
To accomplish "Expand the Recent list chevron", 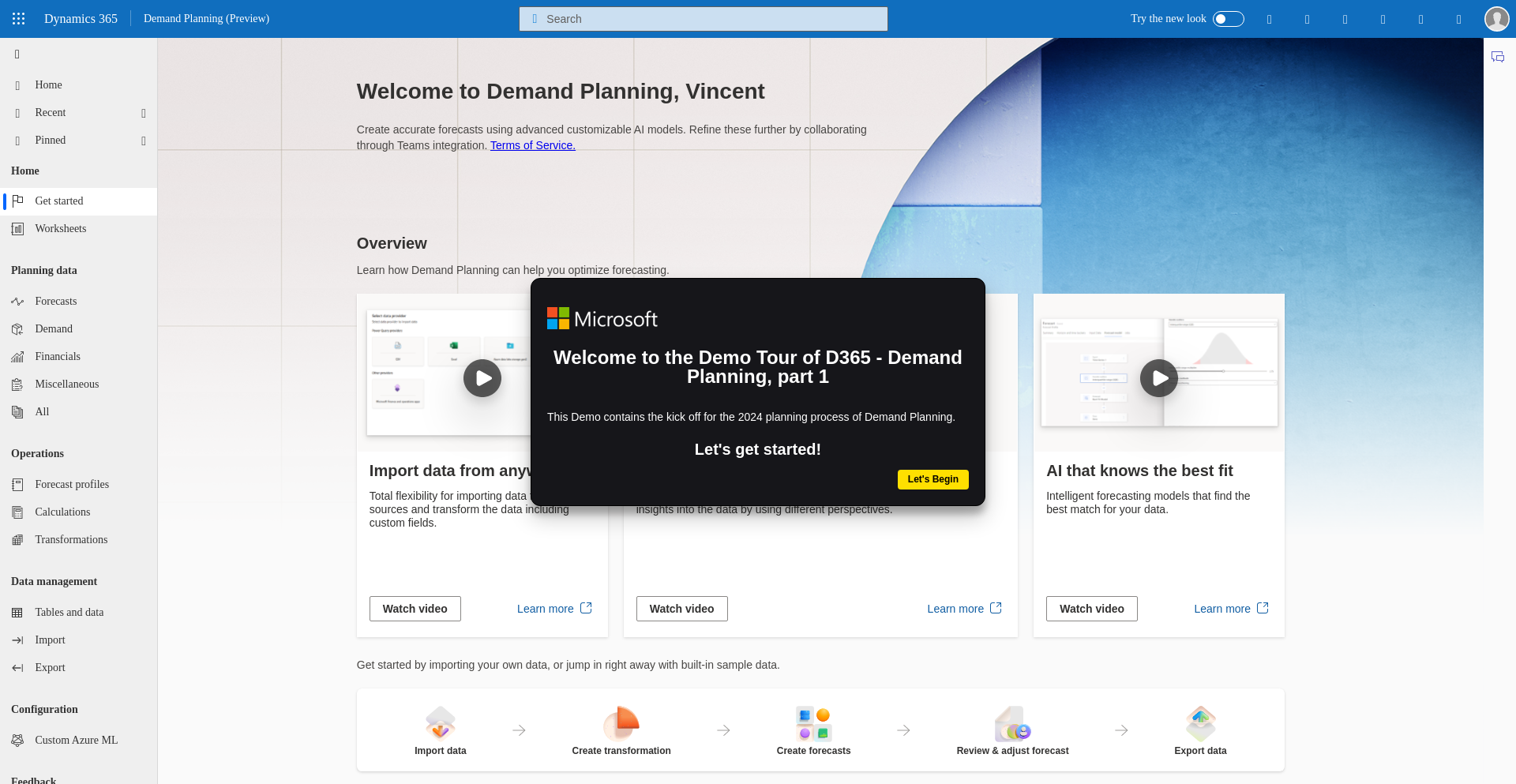I will (144, 113).
